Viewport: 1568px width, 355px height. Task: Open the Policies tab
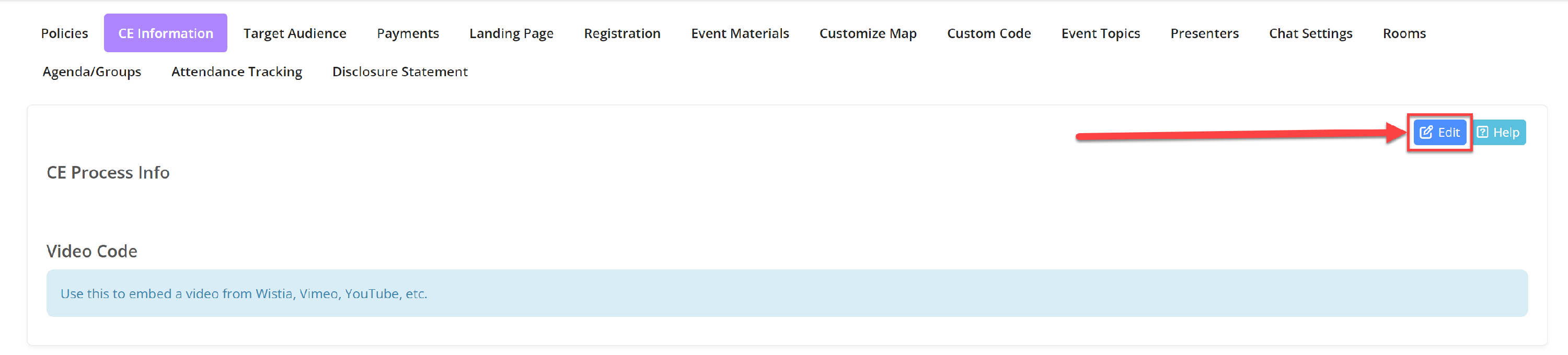coord(64,33)
